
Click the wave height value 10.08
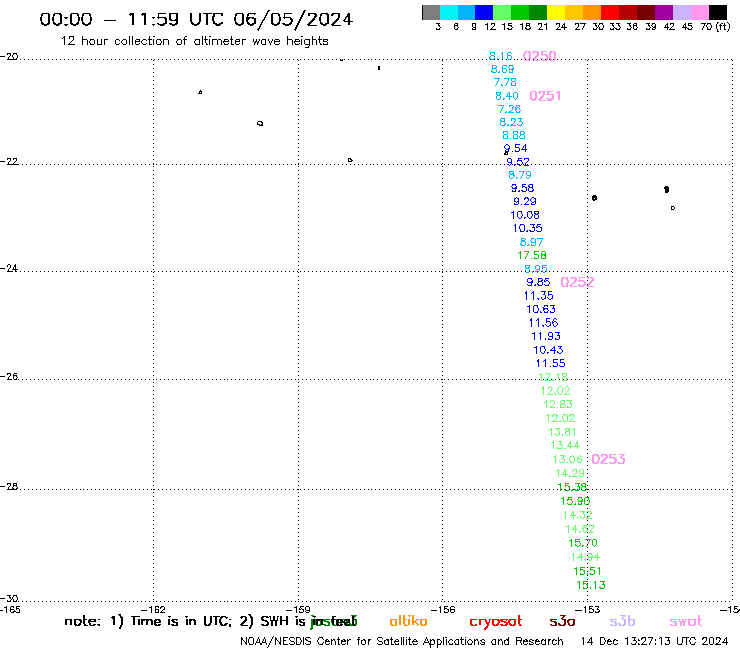coord(525,215)
